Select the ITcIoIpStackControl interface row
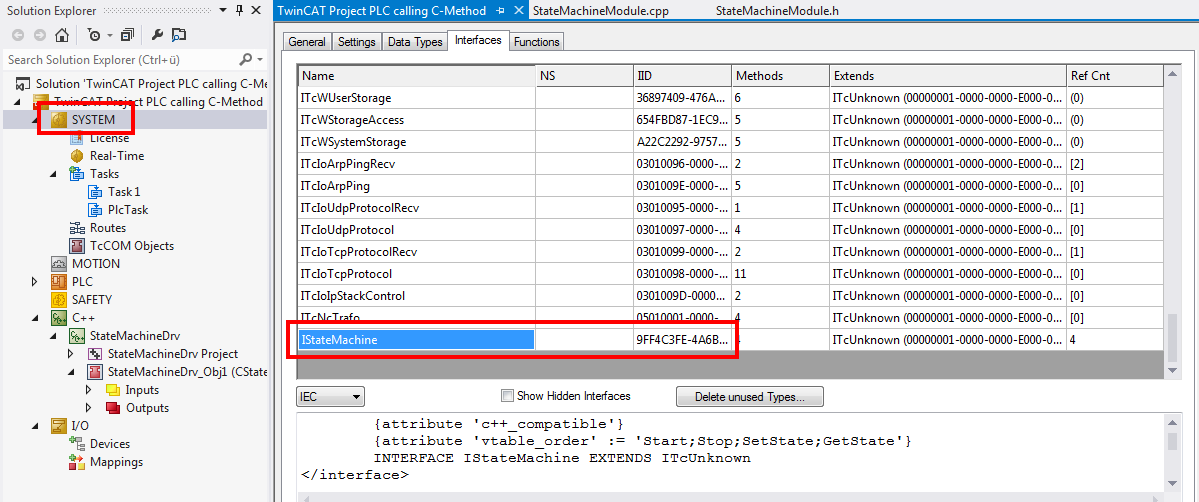1199x502 pixels. pyautogui.click(x=730, y=295)
